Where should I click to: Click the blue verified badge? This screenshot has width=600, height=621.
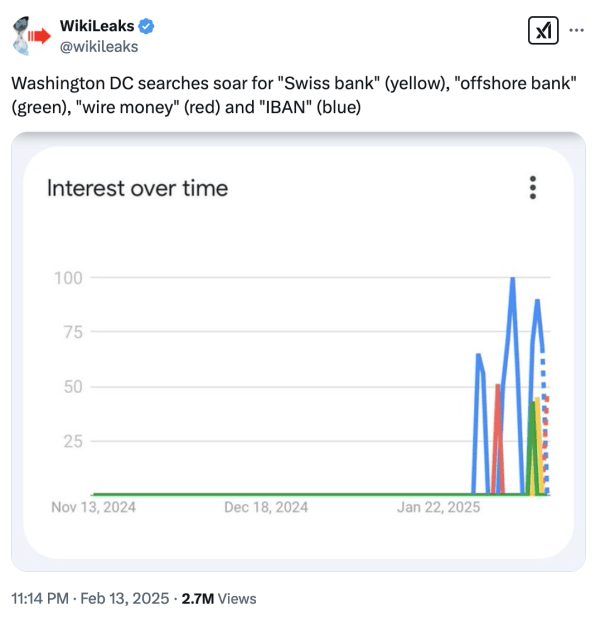click(x=146, y=26)
